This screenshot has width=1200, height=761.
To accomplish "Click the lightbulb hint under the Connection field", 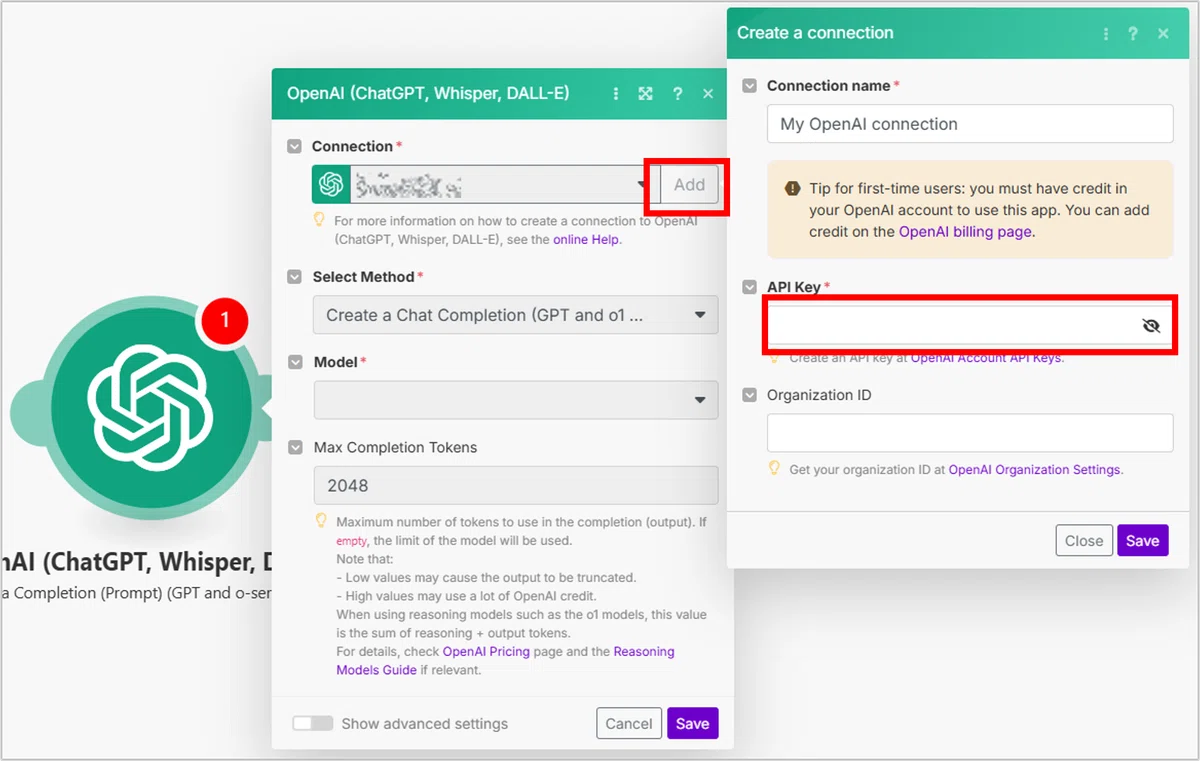I will click(320, 218).
